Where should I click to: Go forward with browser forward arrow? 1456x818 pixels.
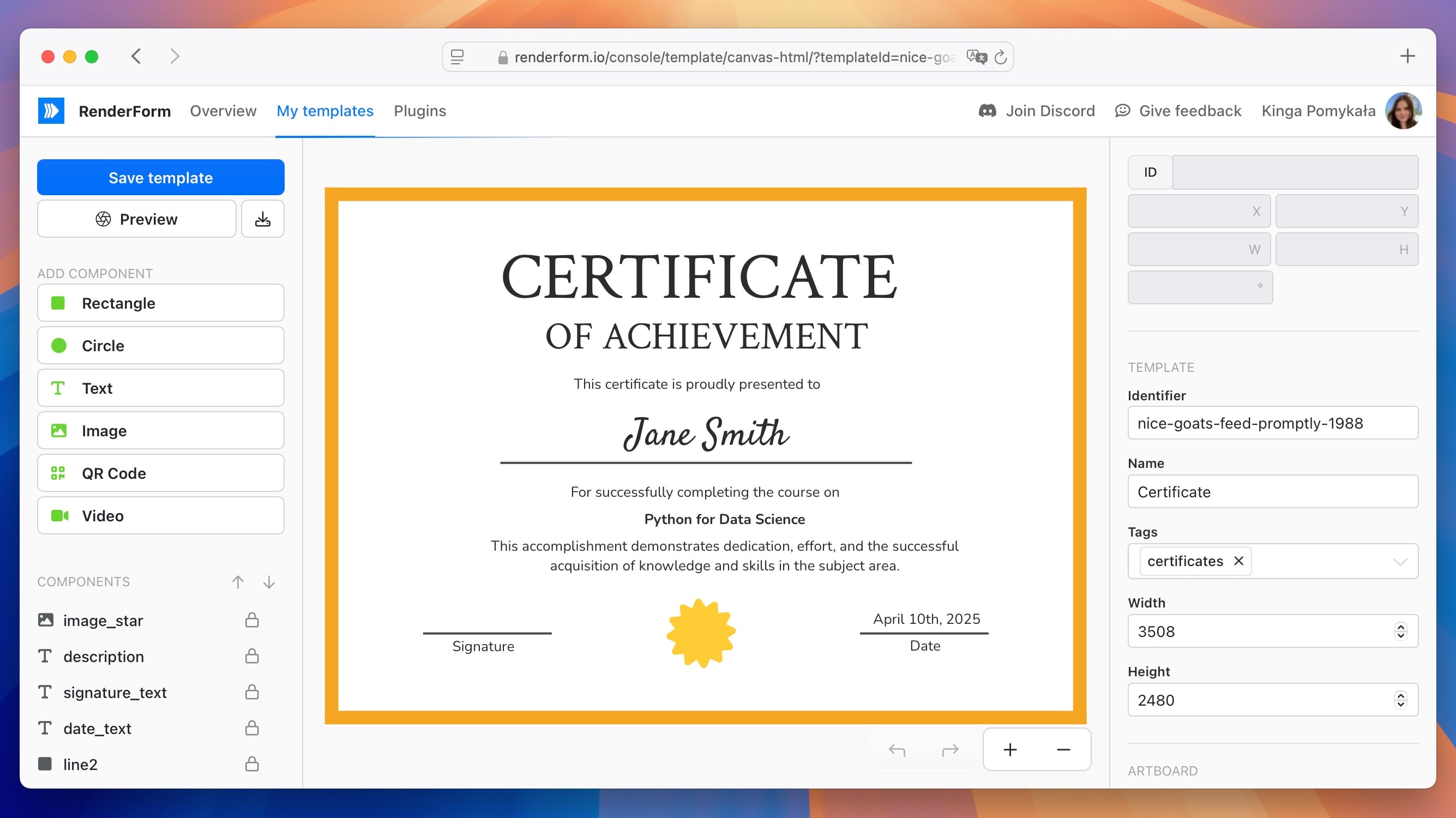175,56
